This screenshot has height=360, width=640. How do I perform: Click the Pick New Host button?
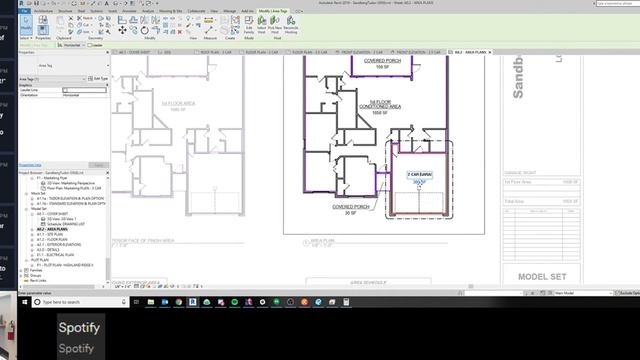pos(275,25)
